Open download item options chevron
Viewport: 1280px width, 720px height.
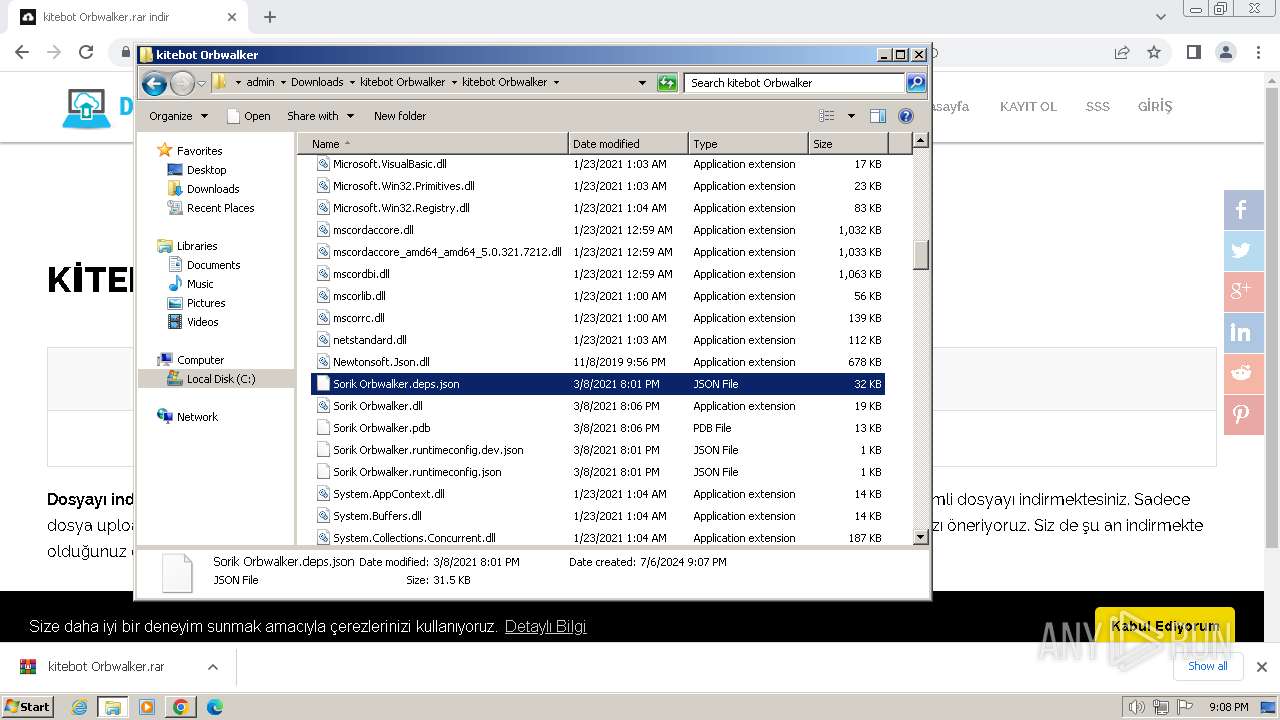(x=213, y=667)
